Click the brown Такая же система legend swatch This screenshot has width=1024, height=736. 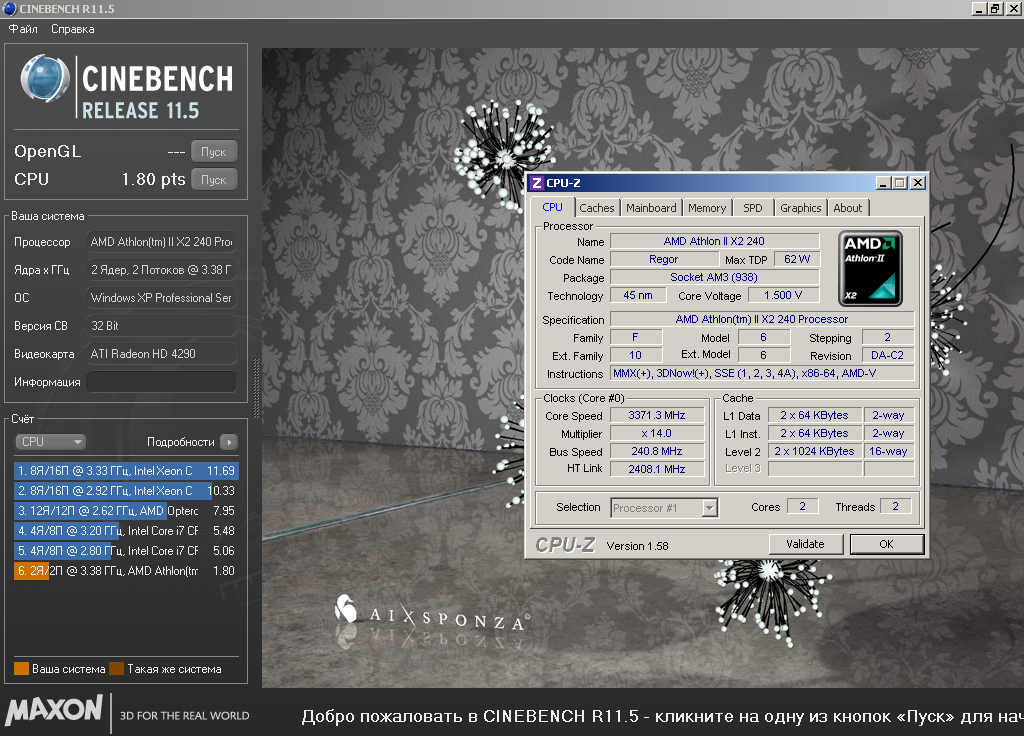[117, 669]
